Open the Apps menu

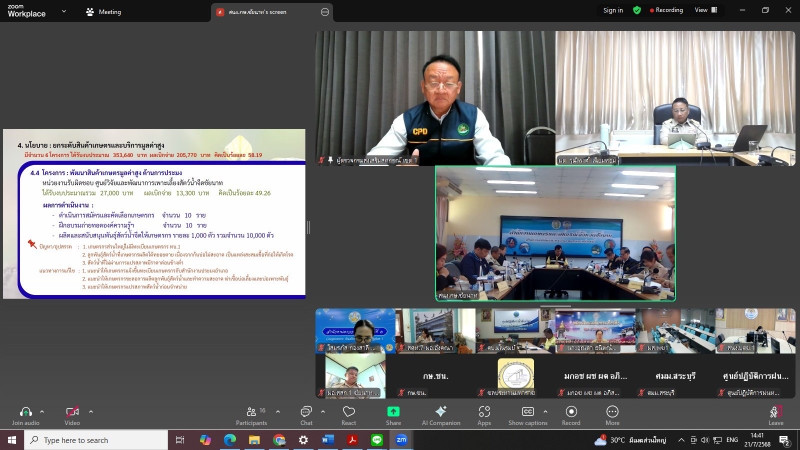[484, 411]
